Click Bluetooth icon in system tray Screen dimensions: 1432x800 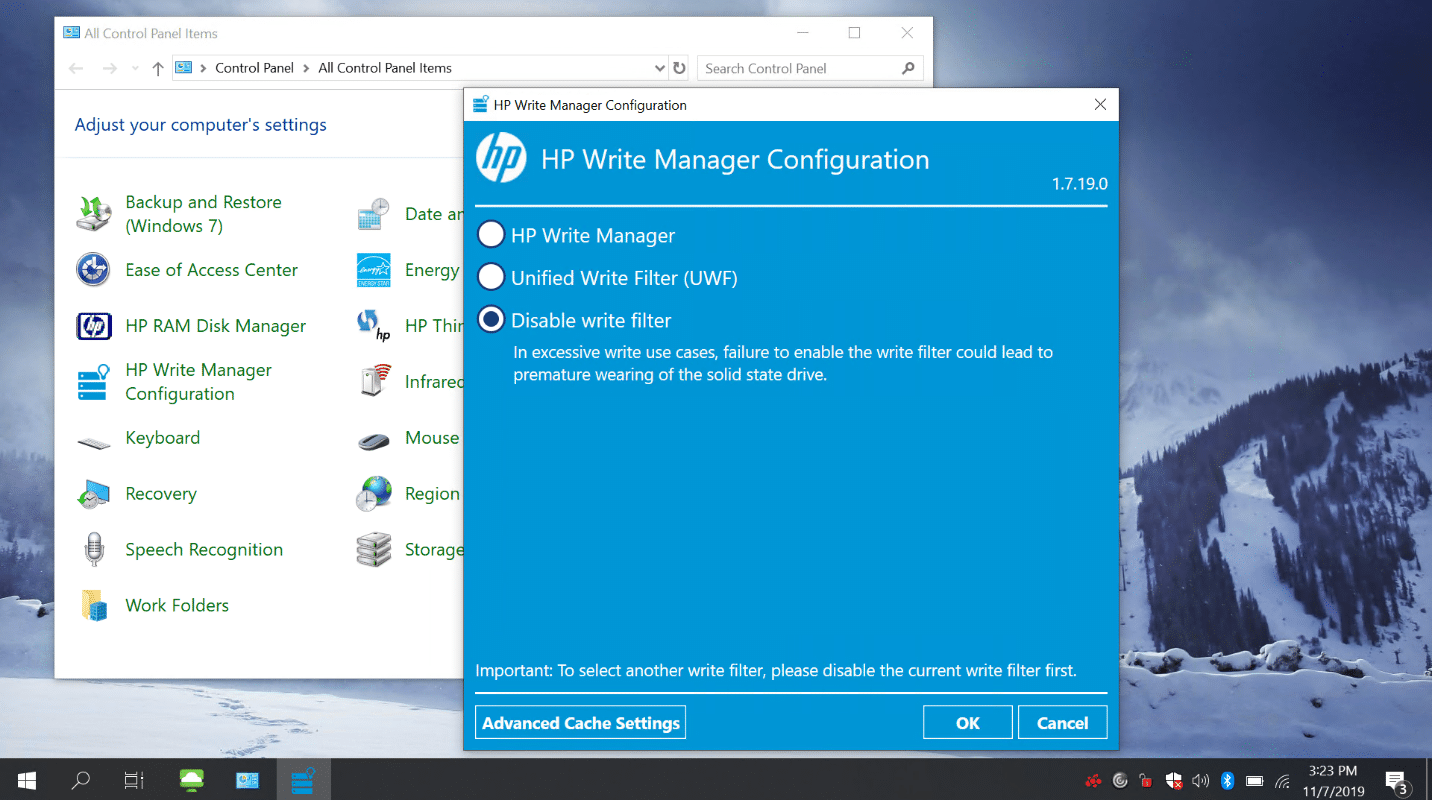(x=1228, y=780)
